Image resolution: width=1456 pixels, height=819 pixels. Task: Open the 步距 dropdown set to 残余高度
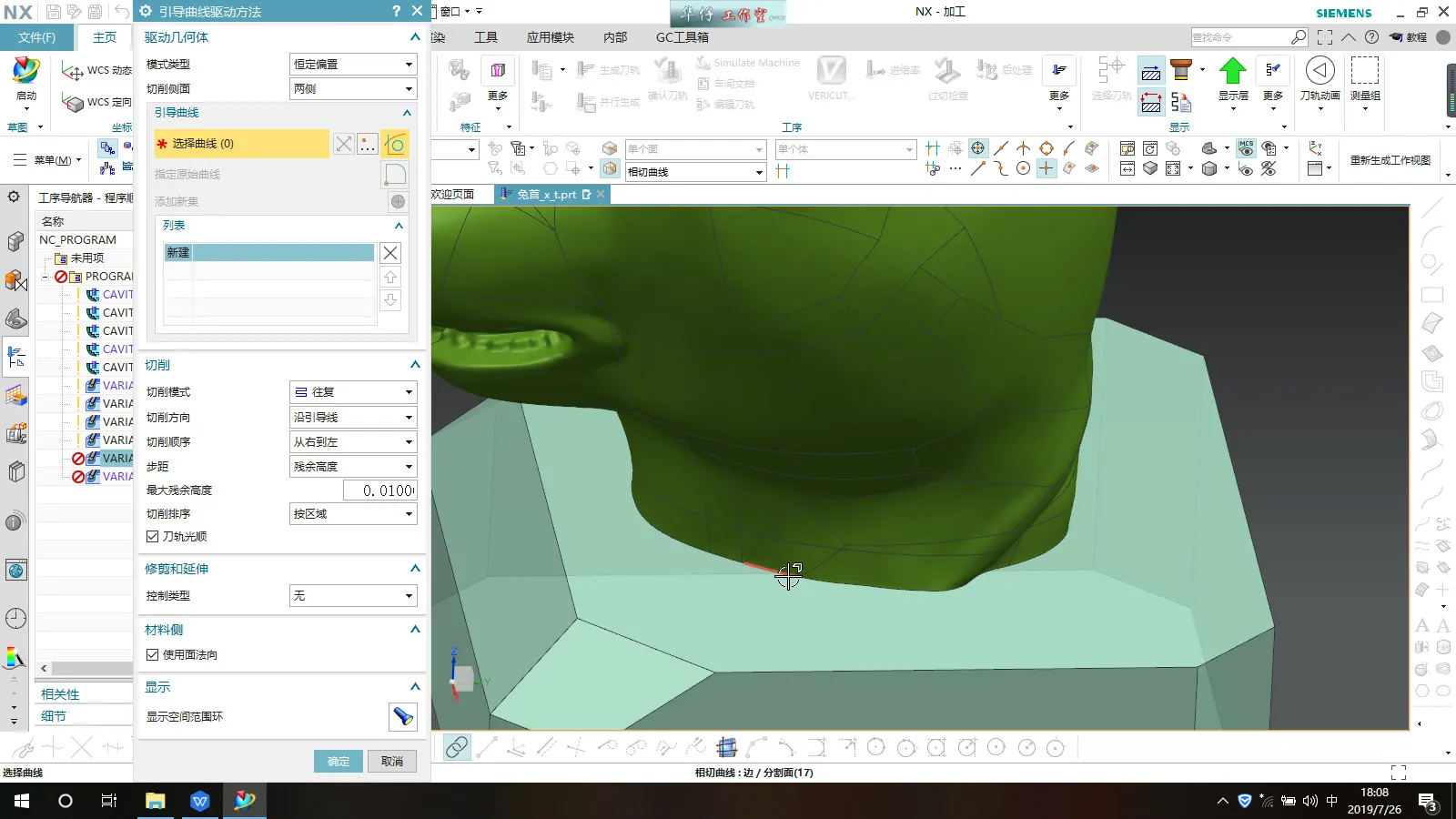[x=353, y=466]
